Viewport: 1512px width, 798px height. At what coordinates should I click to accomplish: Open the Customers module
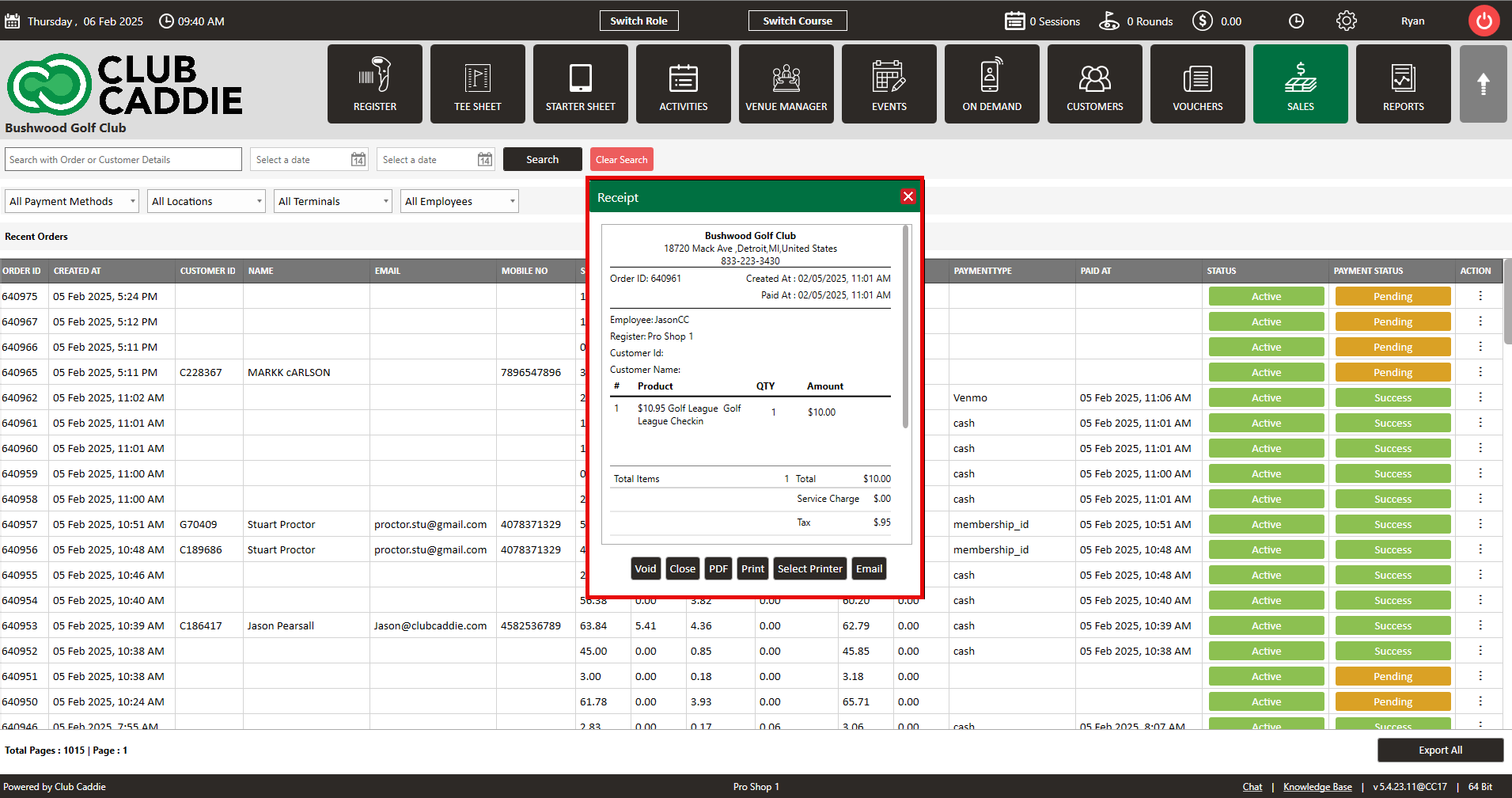[x=1095, y=84]
